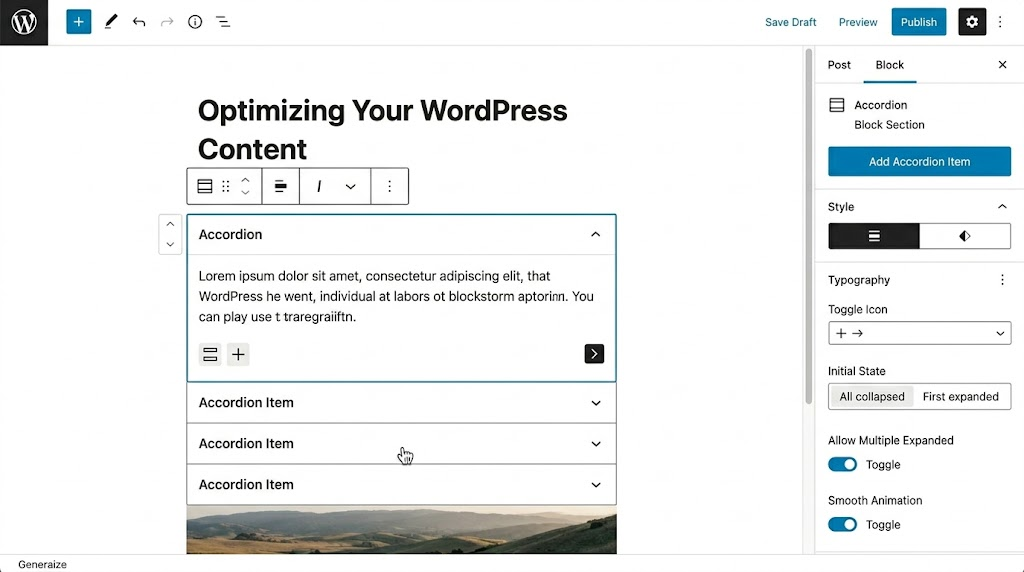The height and width of the screenshot is (572, 1024).
Task: Open the top-bar options three-dot menu
Action: click(1000, 22)
